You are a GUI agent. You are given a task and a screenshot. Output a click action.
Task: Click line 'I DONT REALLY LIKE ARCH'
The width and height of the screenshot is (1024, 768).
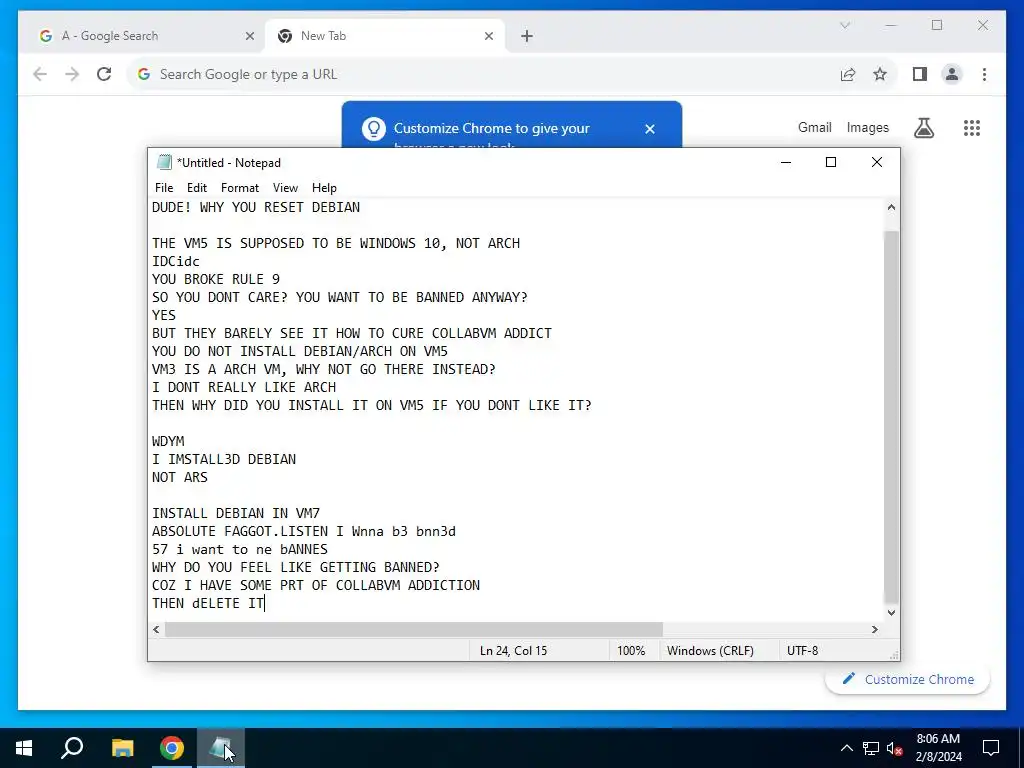244,387
